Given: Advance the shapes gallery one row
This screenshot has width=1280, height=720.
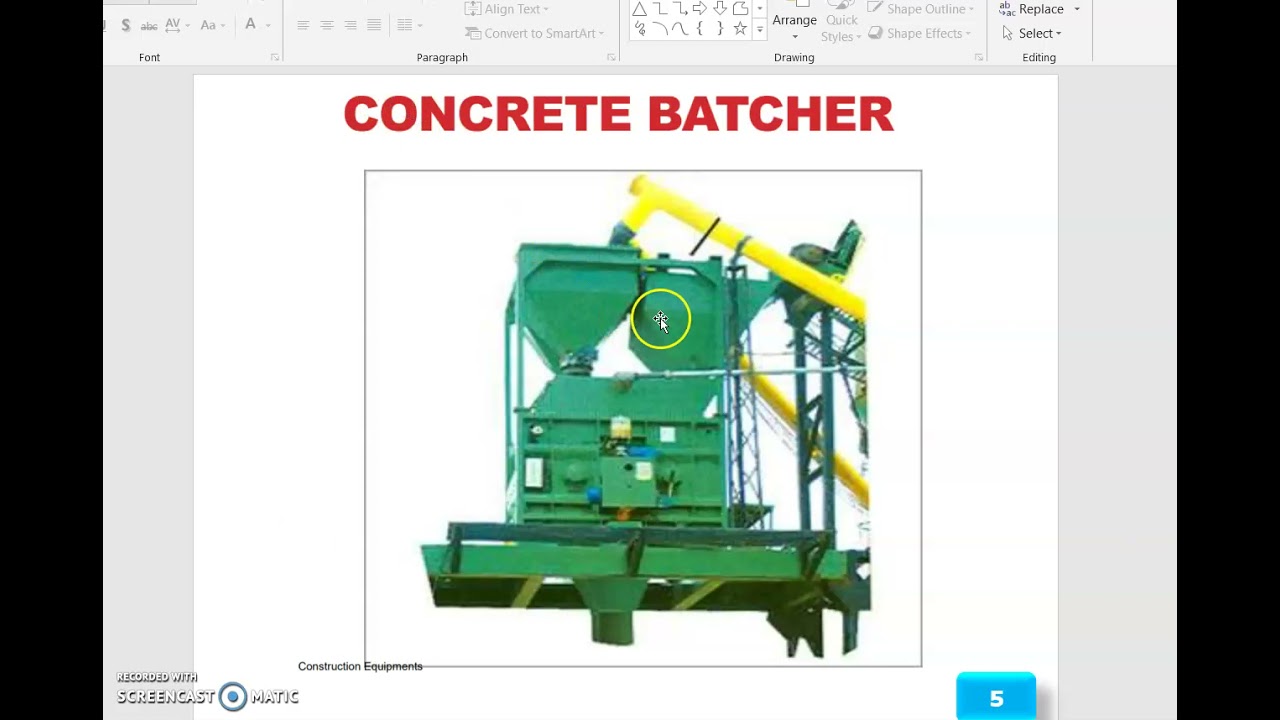Looking at the screenshot, I should tap(760, 9).
